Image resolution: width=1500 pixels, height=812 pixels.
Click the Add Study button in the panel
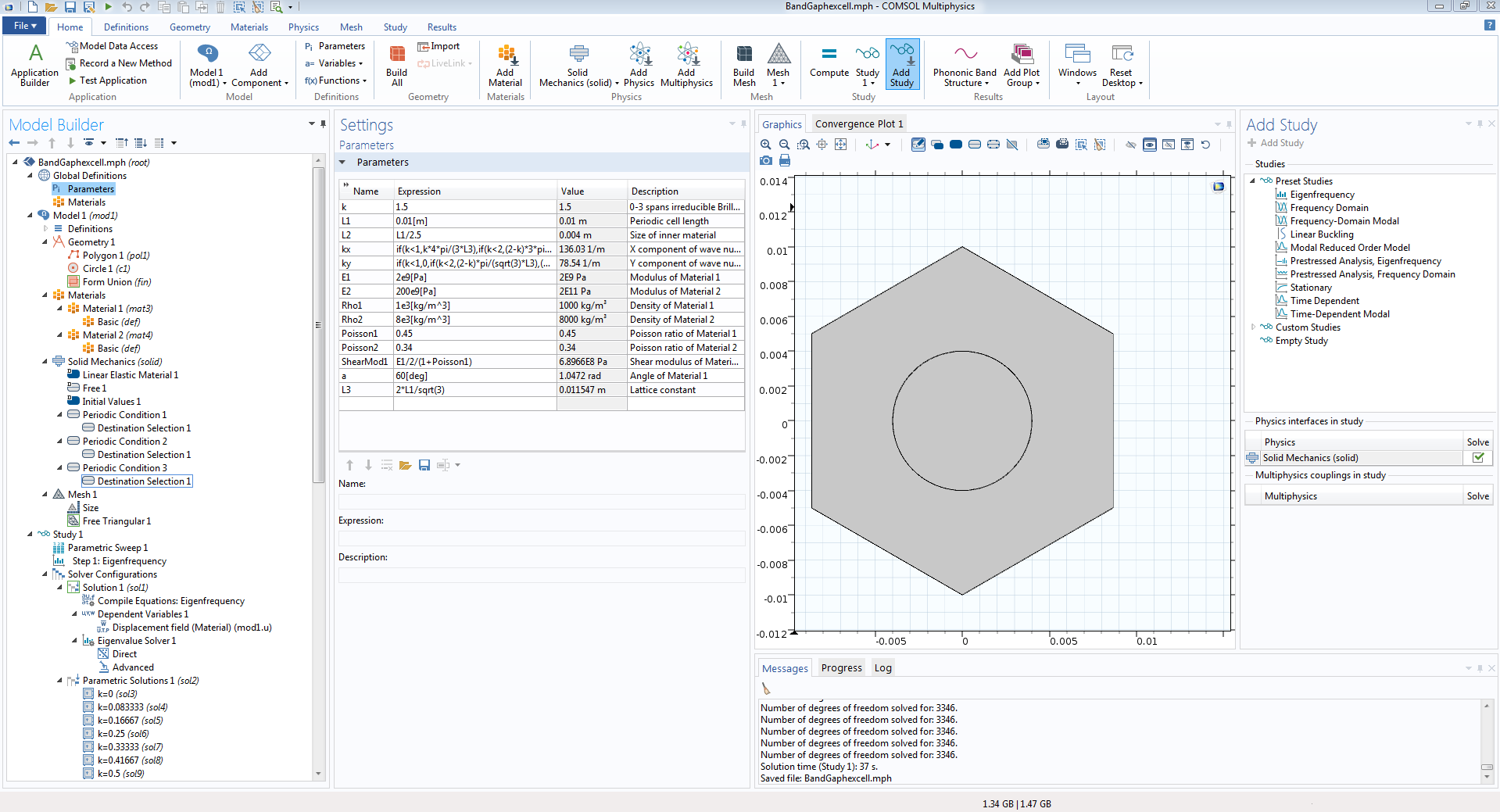coord(1275,143)
